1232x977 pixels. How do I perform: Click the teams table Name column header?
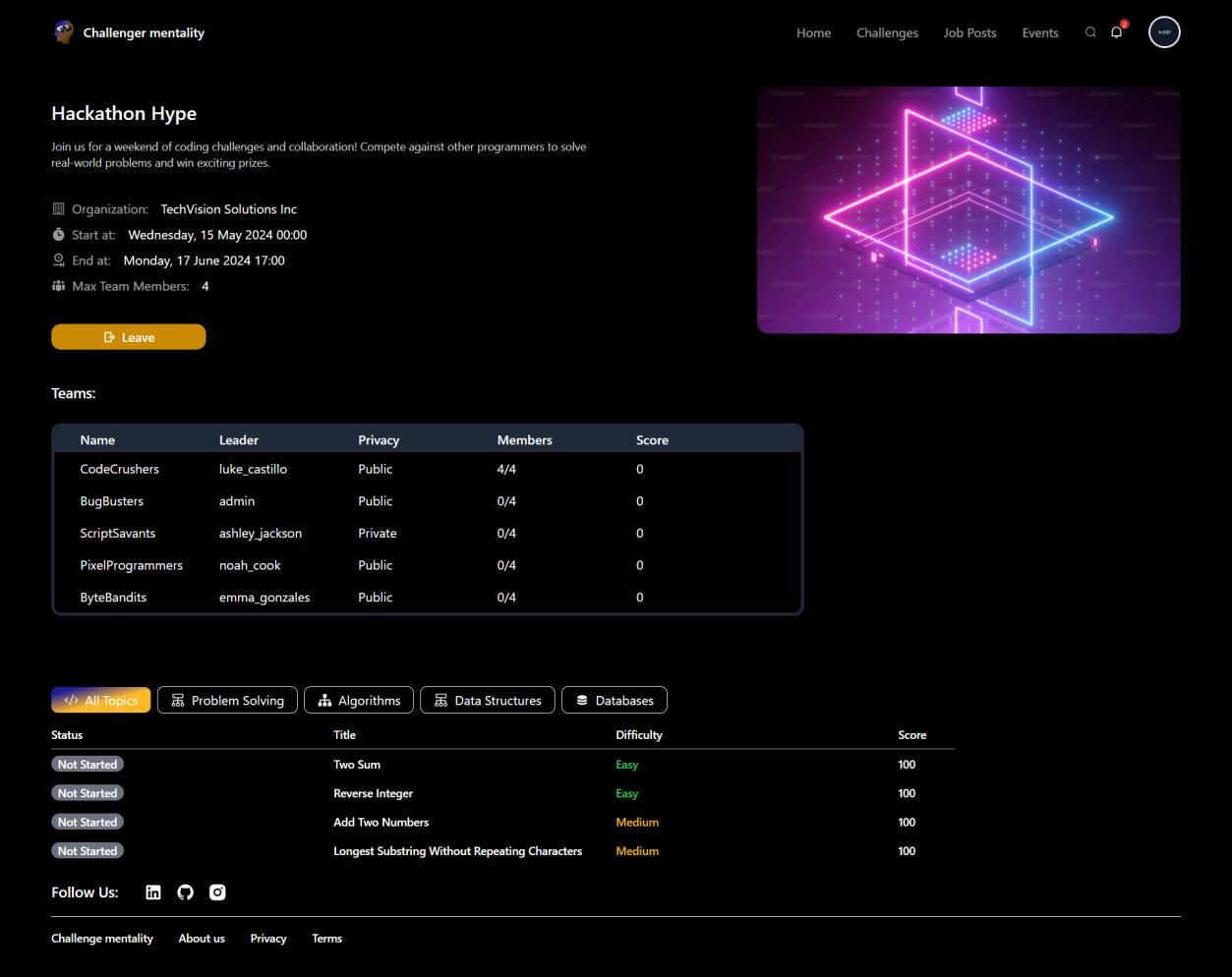tap(97, 440)
